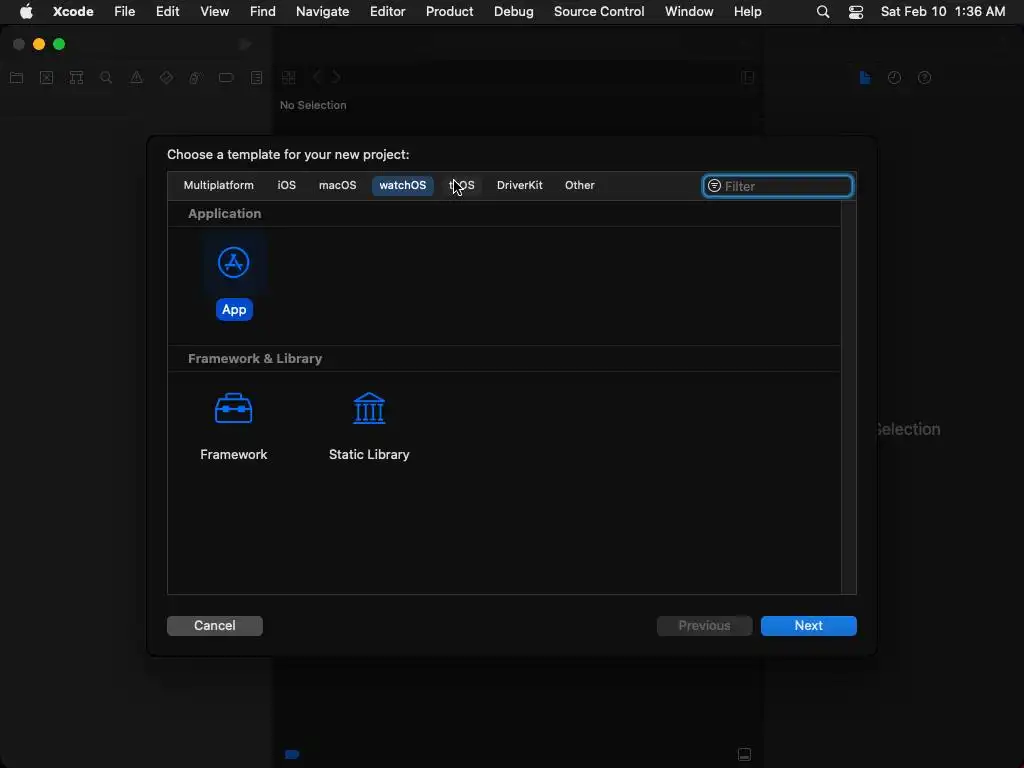Open the Find navigator magnifier icon

106,78
